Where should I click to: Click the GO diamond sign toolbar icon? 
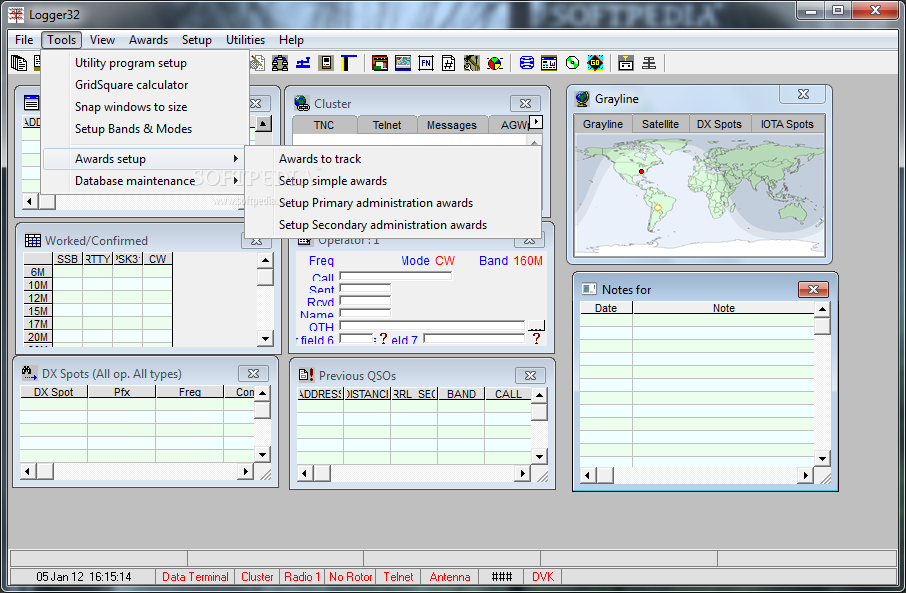tap(595, 63)
